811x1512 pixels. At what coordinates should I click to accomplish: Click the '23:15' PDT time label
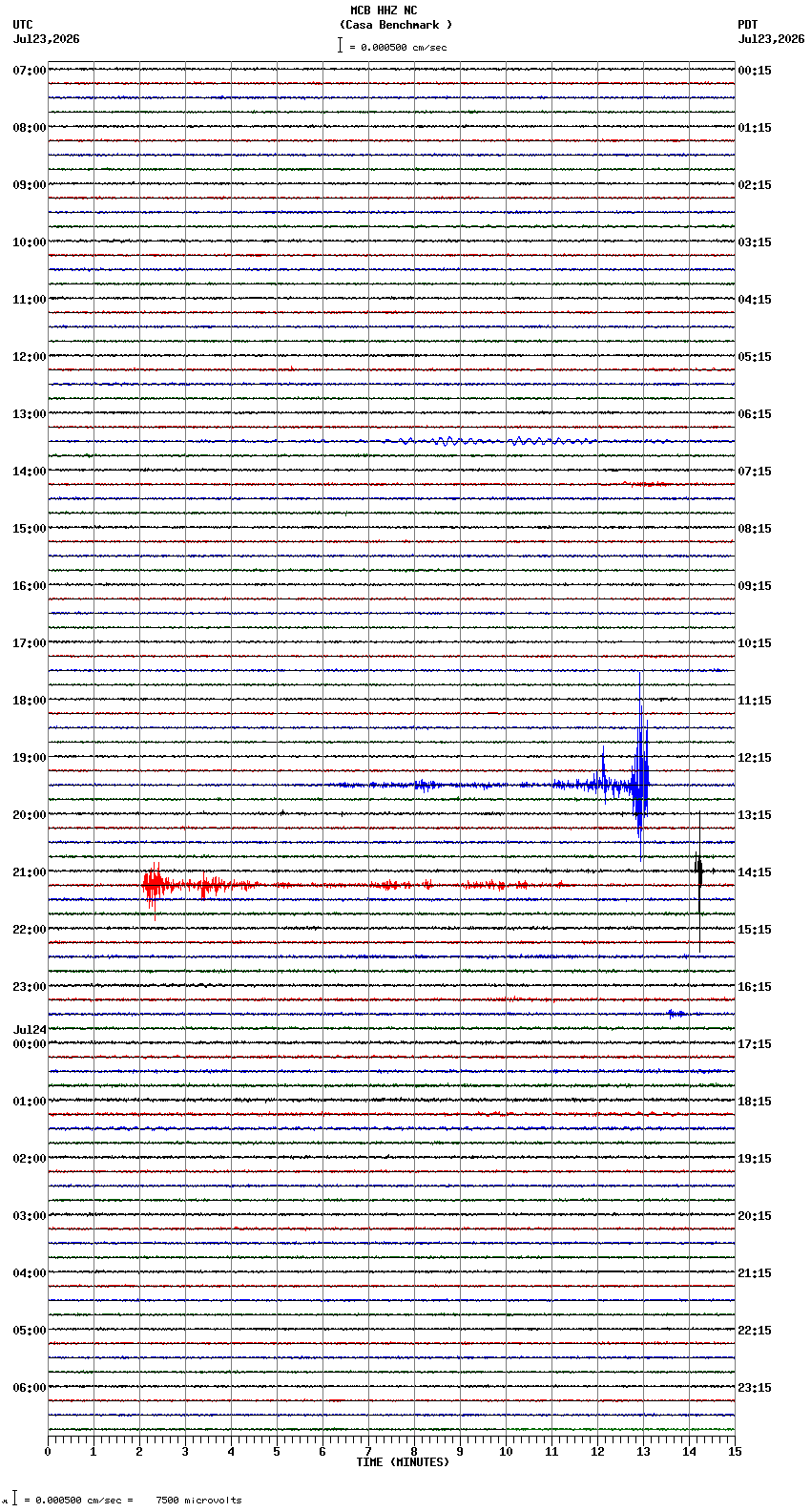pyautogui.click(x=755, y=1388)
